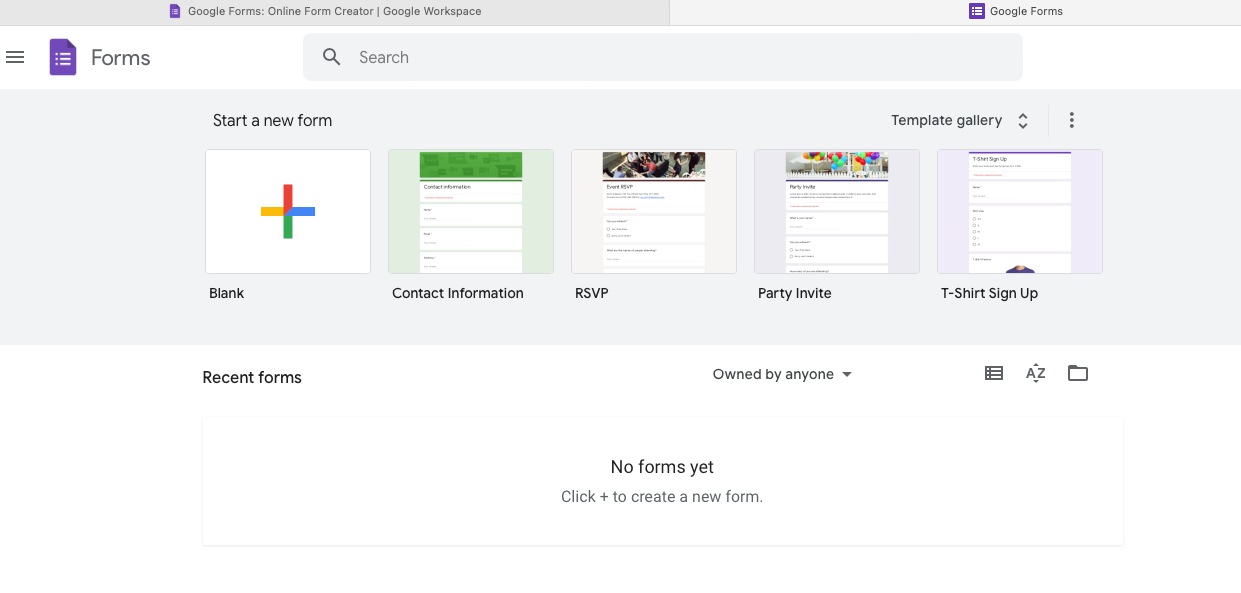This screenshot has height=593, width=1241.
Task: Select the search magnifying glass icon
Action: pos(331,57)
